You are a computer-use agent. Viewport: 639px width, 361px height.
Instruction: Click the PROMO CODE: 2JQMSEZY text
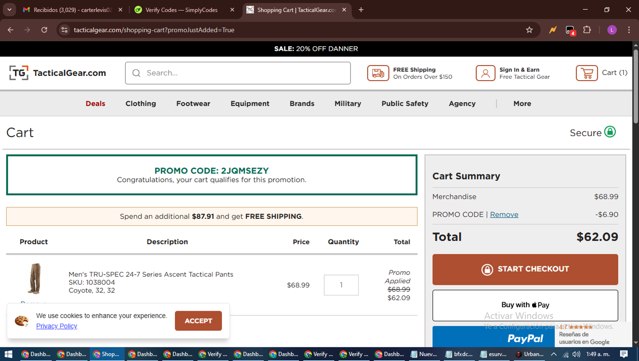click(212, 171)
